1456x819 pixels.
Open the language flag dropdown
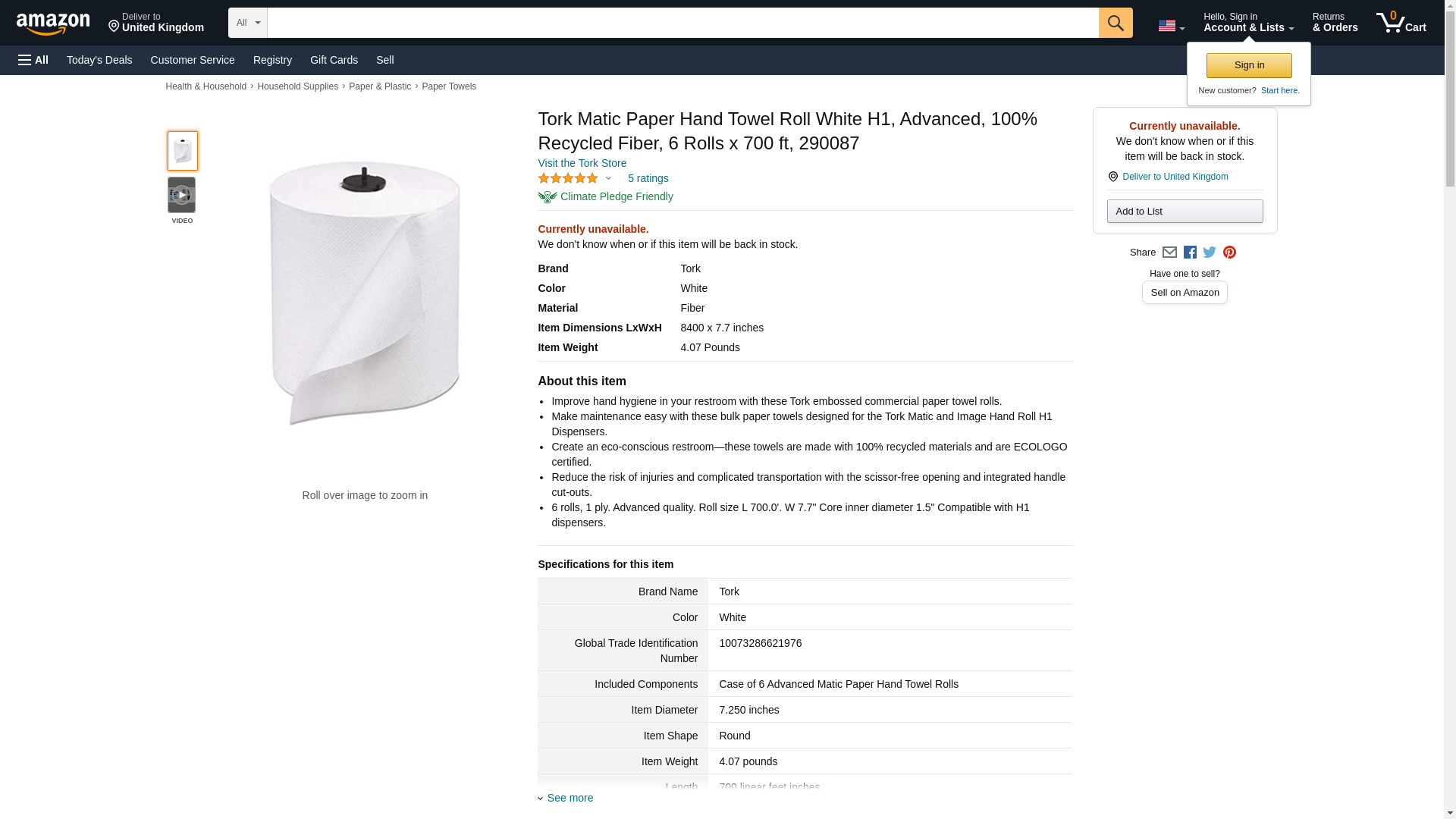click(x=1171, y=26)
